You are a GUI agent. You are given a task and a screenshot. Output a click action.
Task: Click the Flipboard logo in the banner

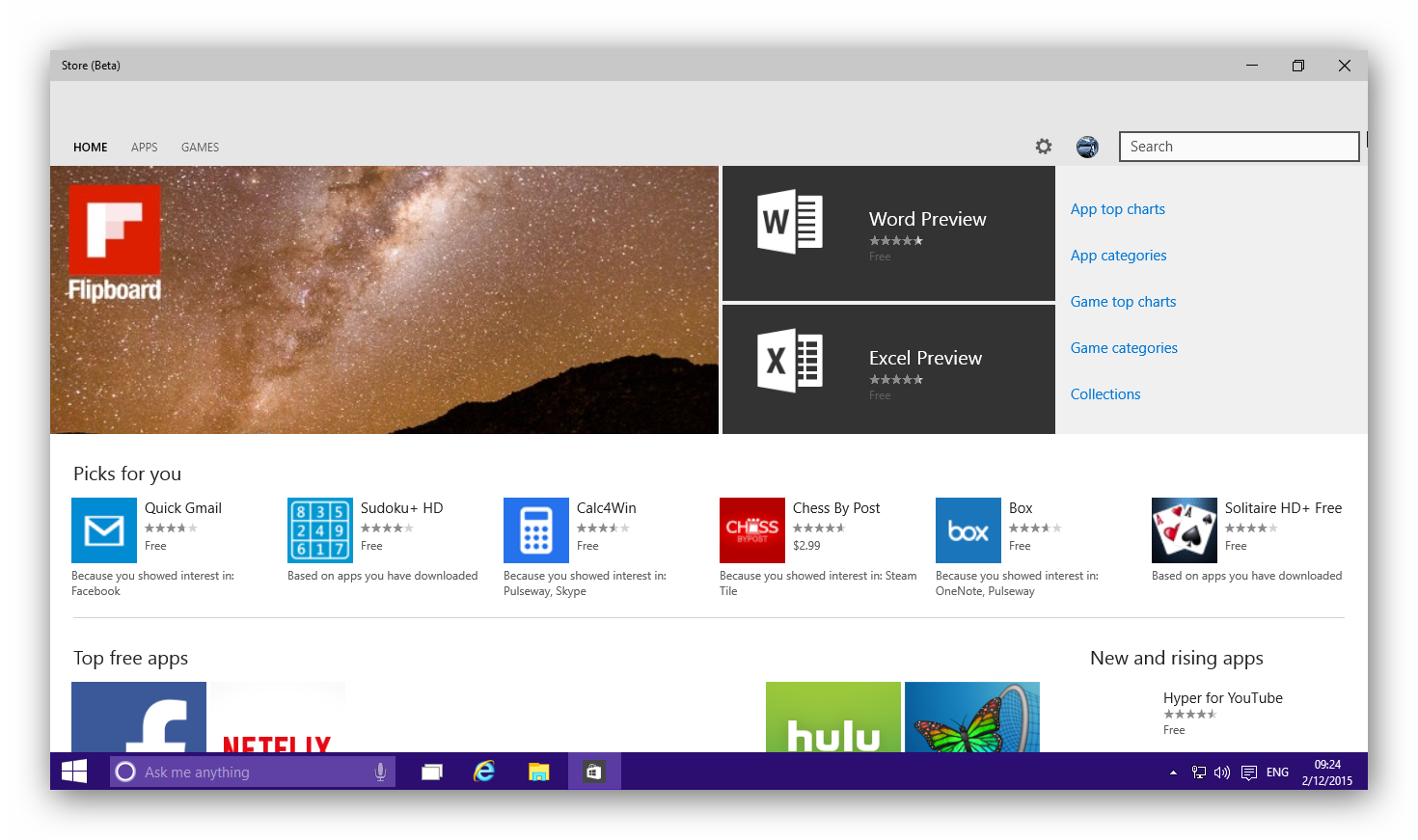coord(115,242)
